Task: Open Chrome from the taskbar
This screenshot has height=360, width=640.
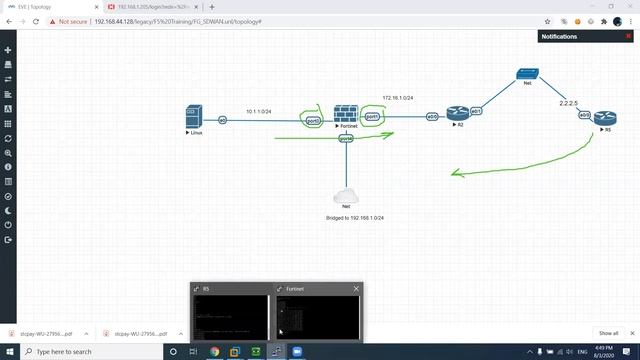Action: 214,351
